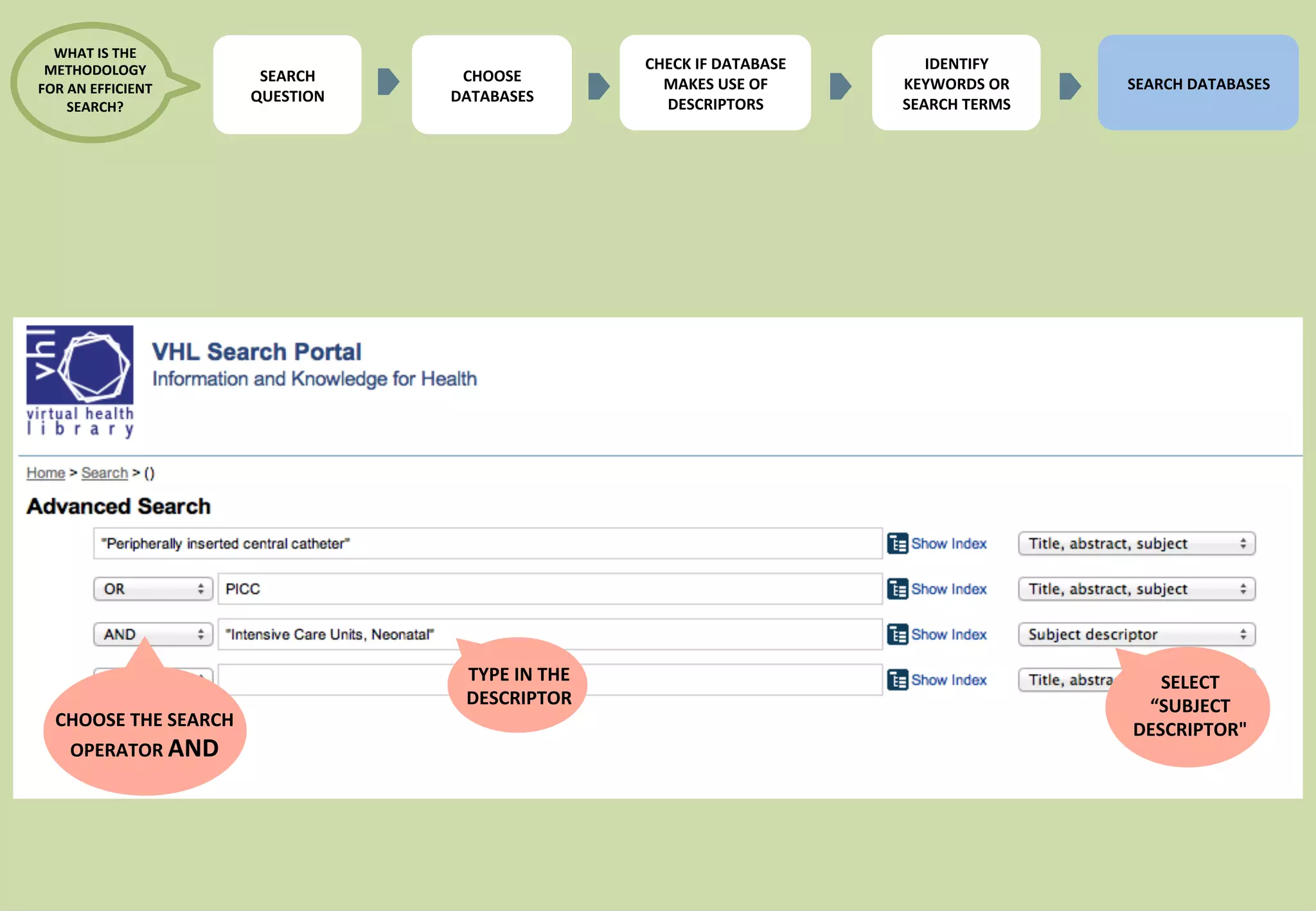Open PICC row's Title, abstract, subject dropdown
Screen dimensions: 1316x911
click(x=1137, y=589)
